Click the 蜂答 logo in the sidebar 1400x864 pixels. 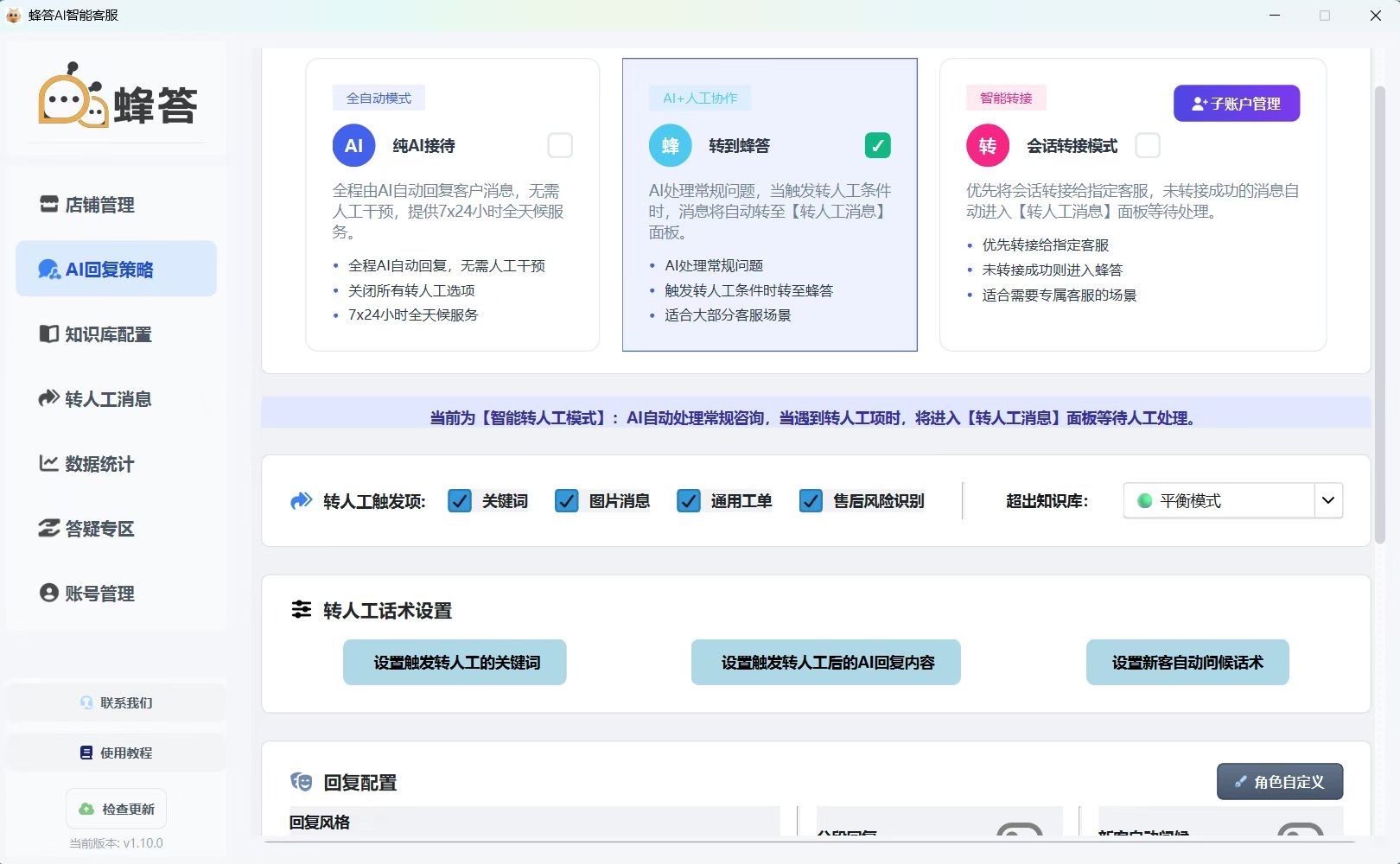118,95
